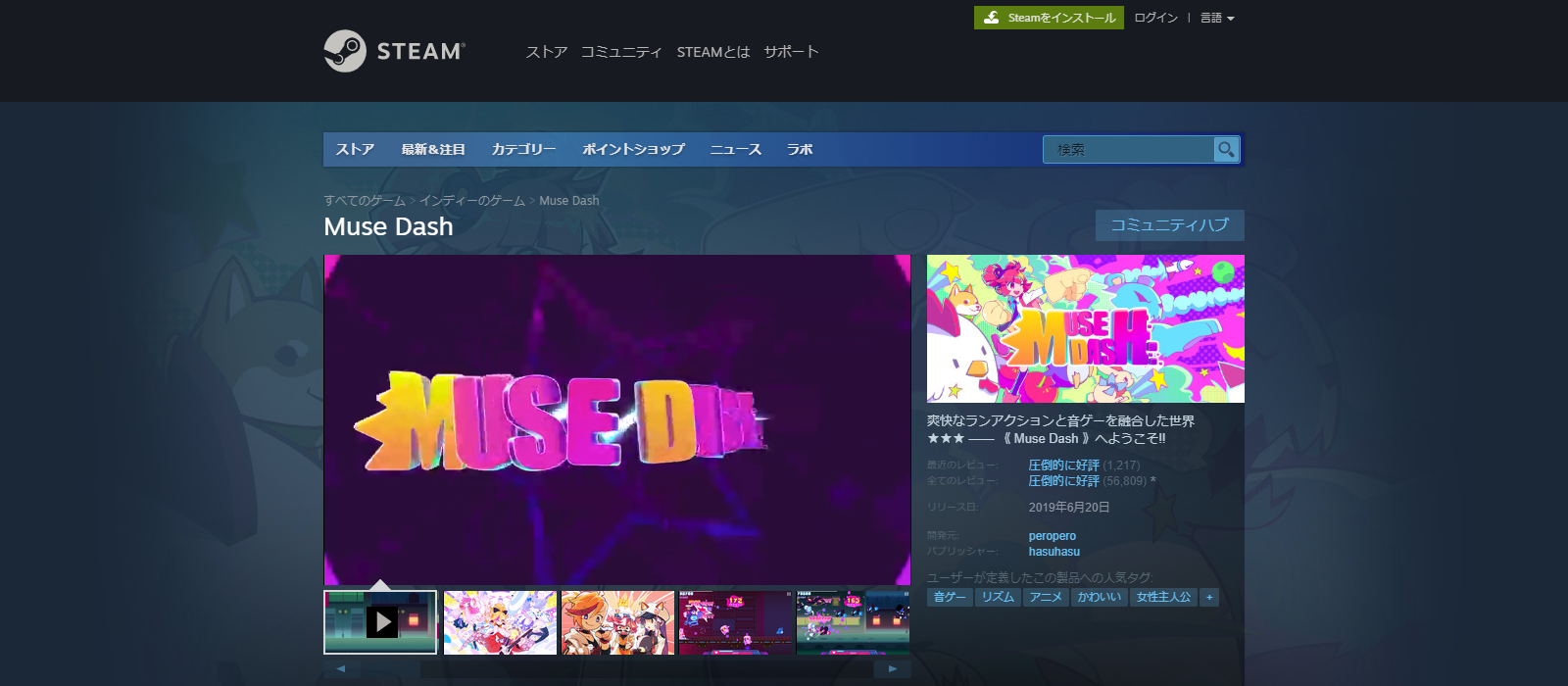This screenshot has height=686, width=1568.
Task: Expand the 最新&注目 menu
Action: tap(432, 149)
